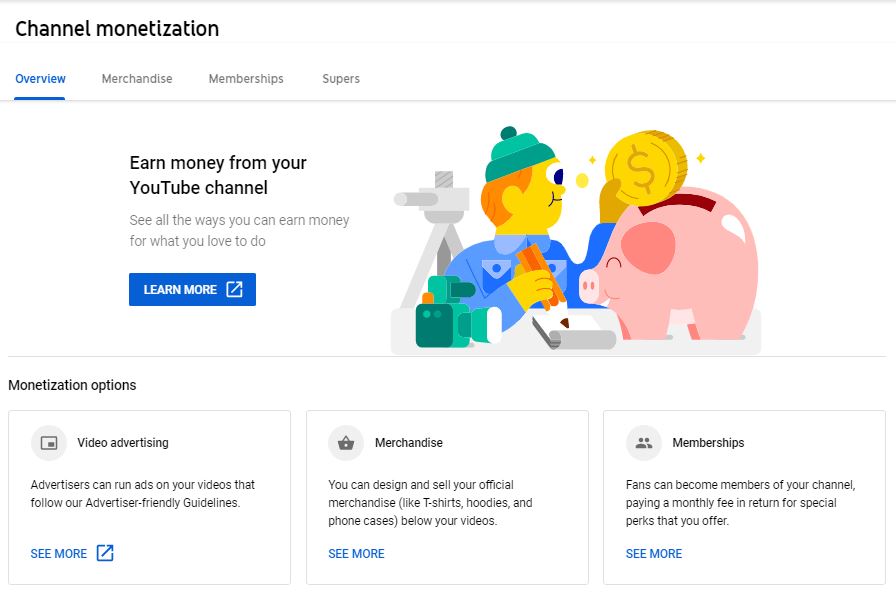Screen dimensions: 896x596
Task: Open SEE MORE under Video advertising
Action: point(59,554)
